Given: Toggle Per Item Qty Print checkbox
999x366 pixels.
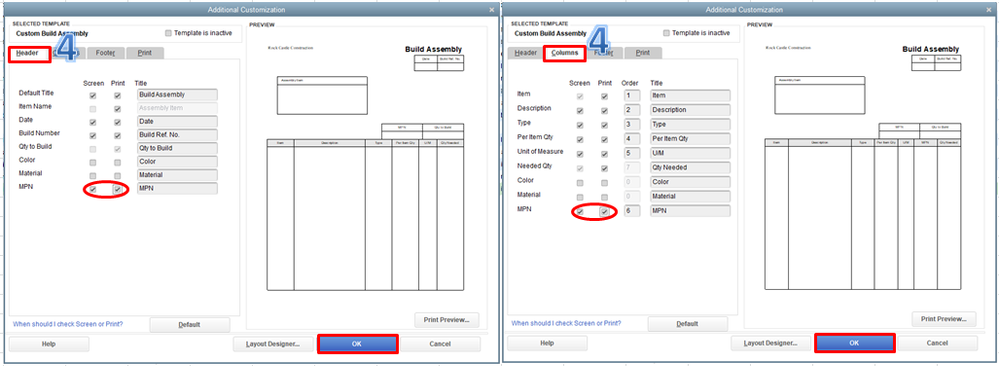Looking at the screenshot, I should pyautogui.click(x=605, y=140).
